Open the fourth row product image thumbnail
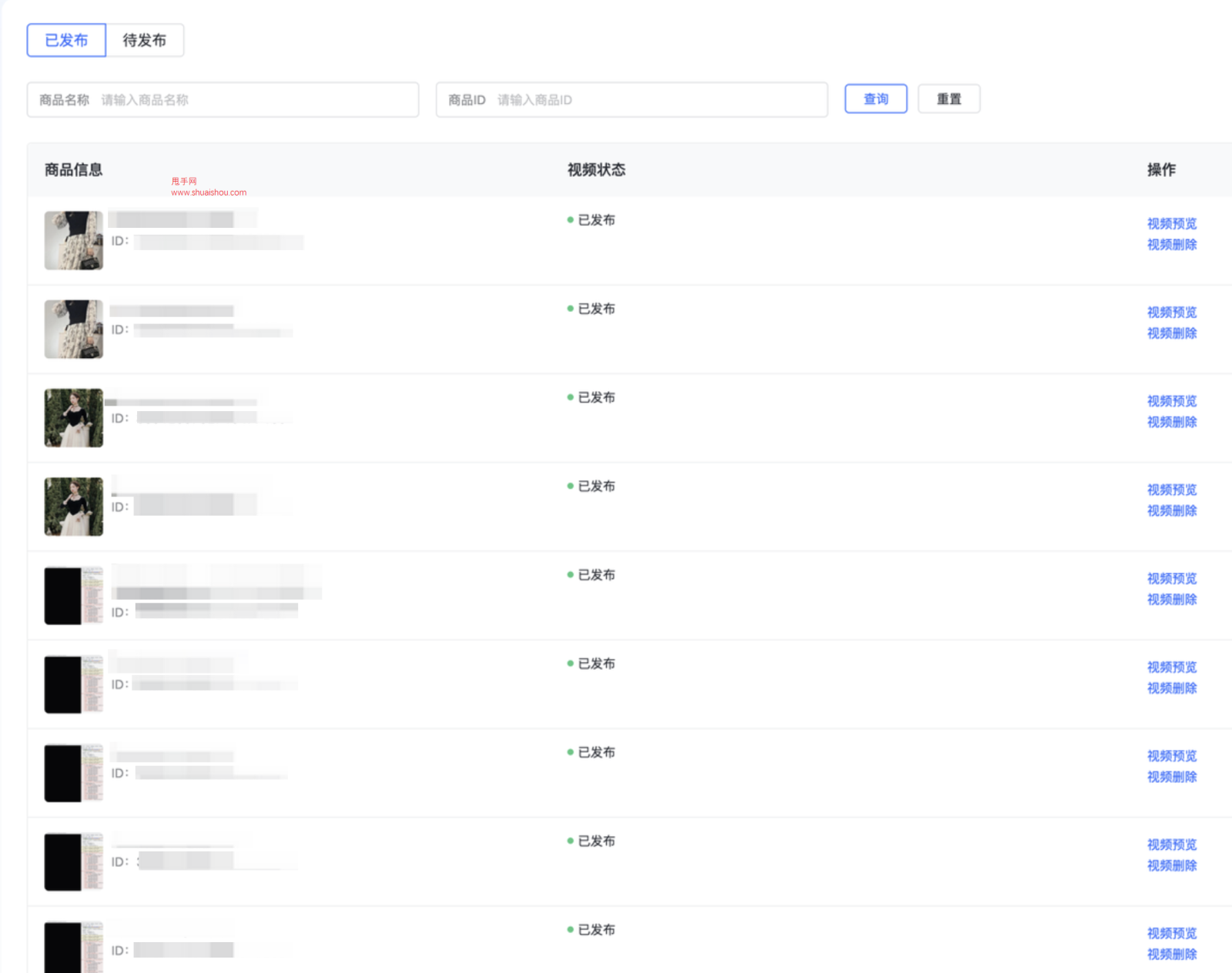The height and width of the screenshot is (973, 1232). pos(74,507)
